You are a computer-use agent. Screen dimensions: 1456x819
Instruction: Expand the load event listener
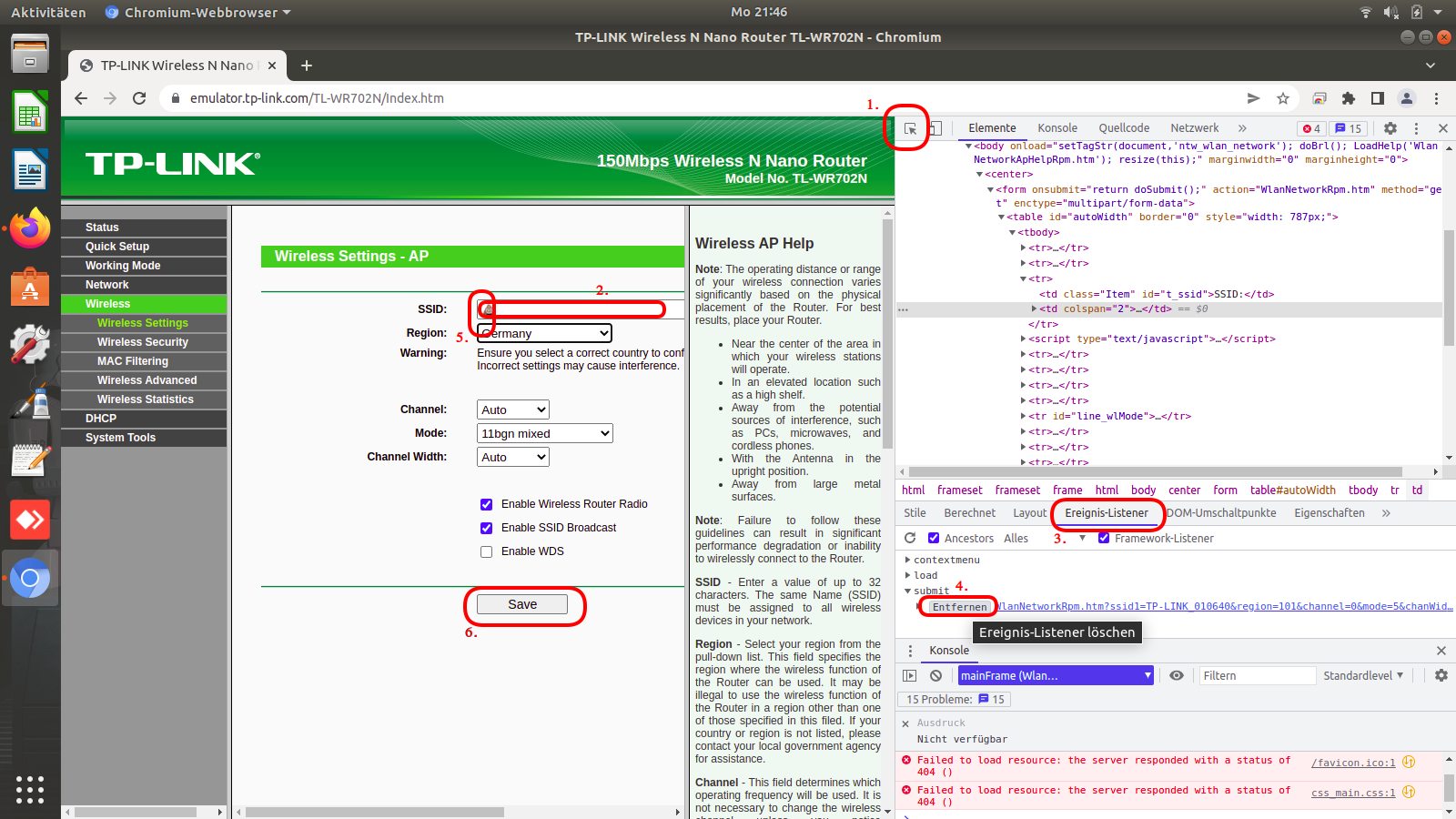click(908, 575)
